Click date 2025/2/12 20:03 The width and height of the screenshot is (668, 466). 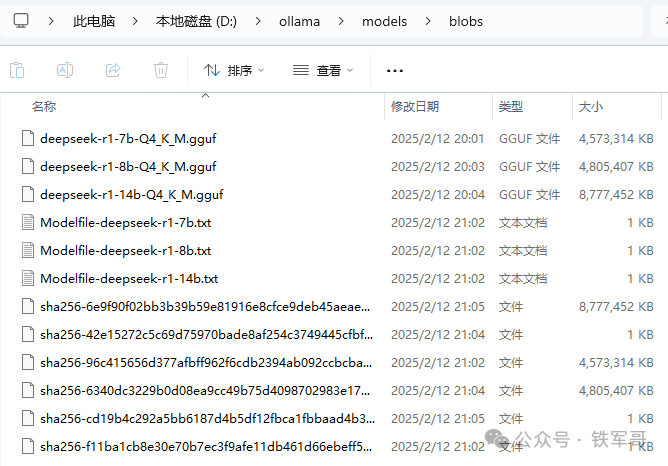[438, 167]
